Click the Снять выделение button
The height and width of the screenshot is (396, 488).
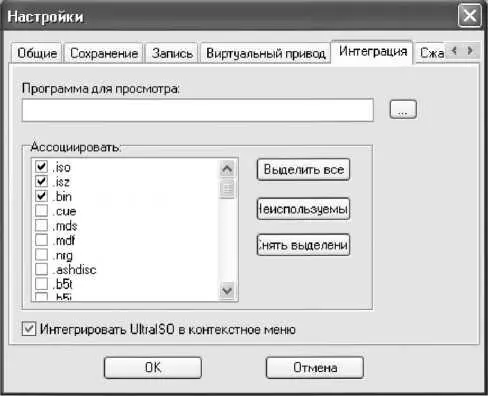[303, 245]
